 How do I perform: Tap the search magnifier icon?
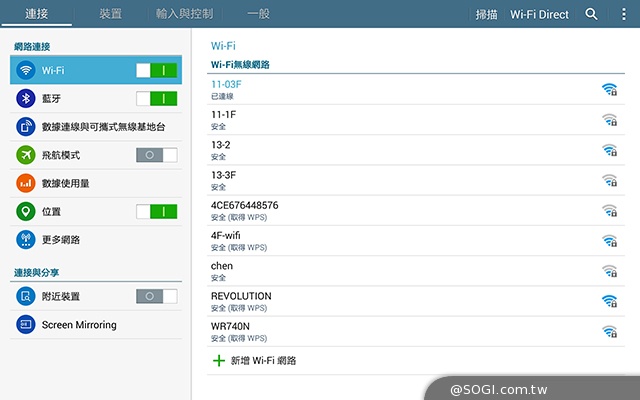(x=591, y=15)
